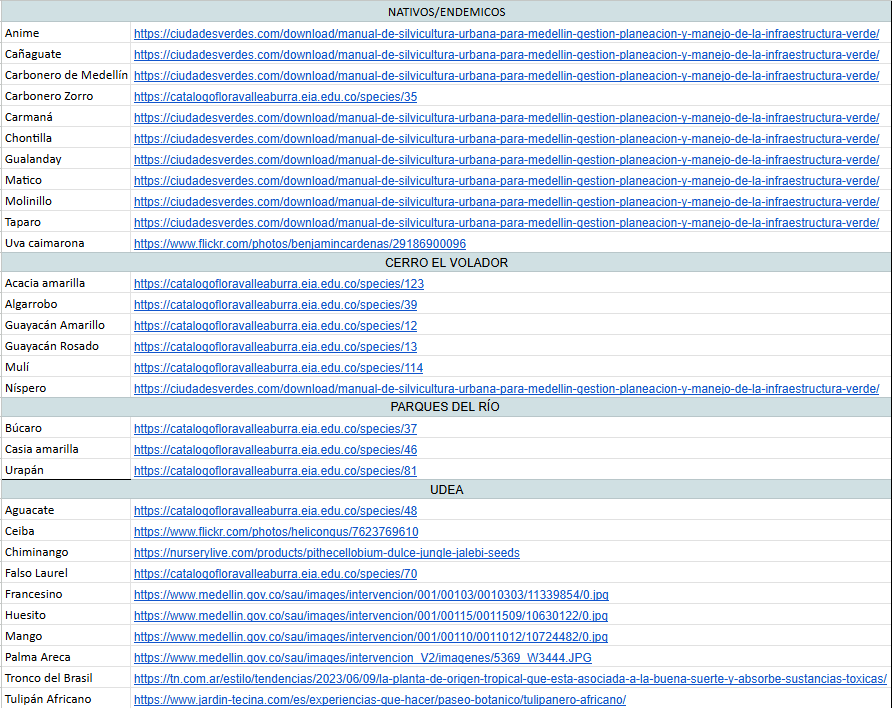Open the Falso Laurel species/70 link
The image size is (892, 708).
pos(275,574)
